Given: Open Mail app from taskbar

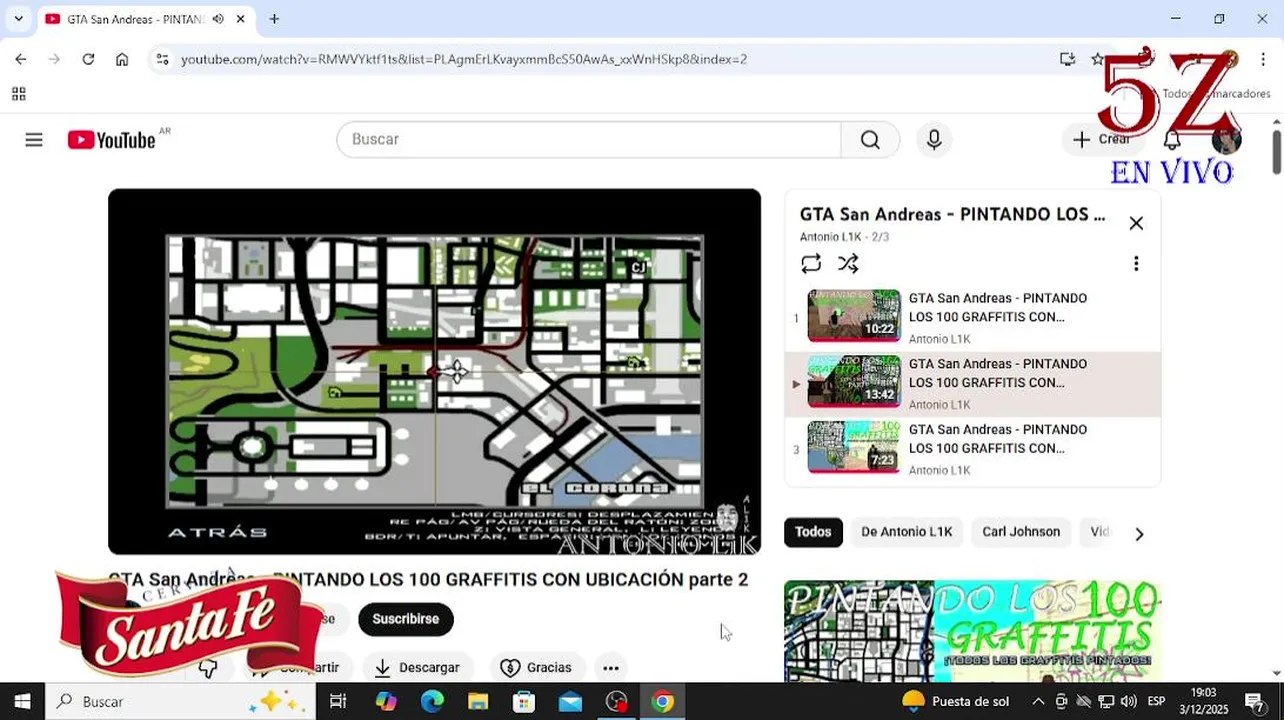Looking at the screenshot, I should [570, 701].
